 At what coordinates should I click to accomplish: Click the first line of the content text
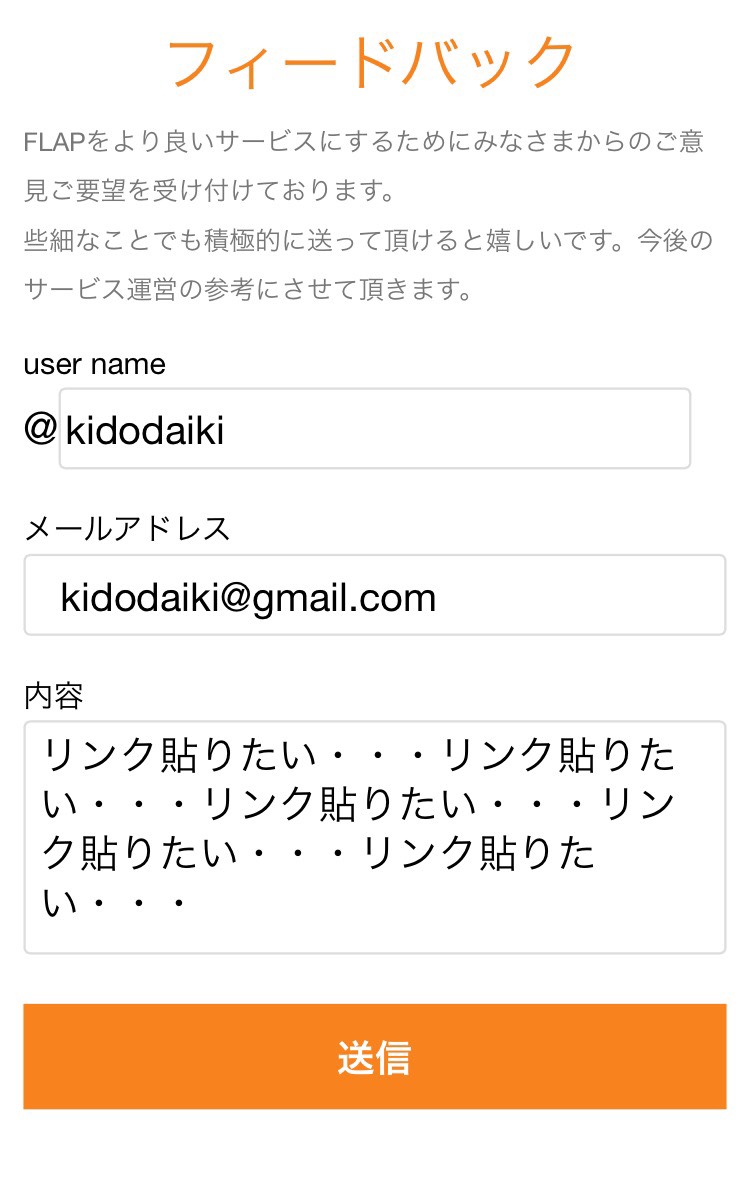[x=360, y=757]
